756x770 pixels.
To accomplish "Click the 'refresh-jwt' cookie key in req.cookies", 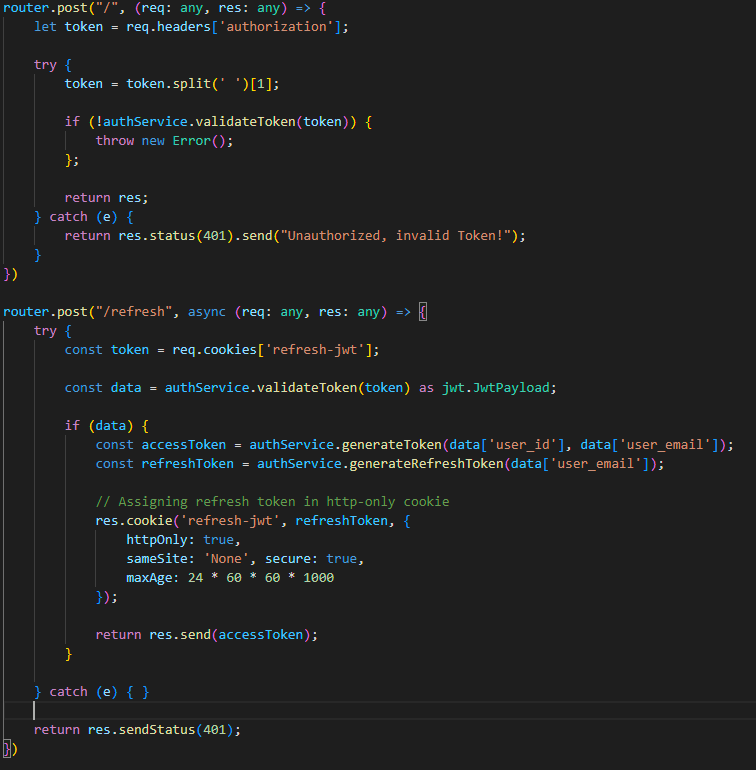I will click(318, 350).
